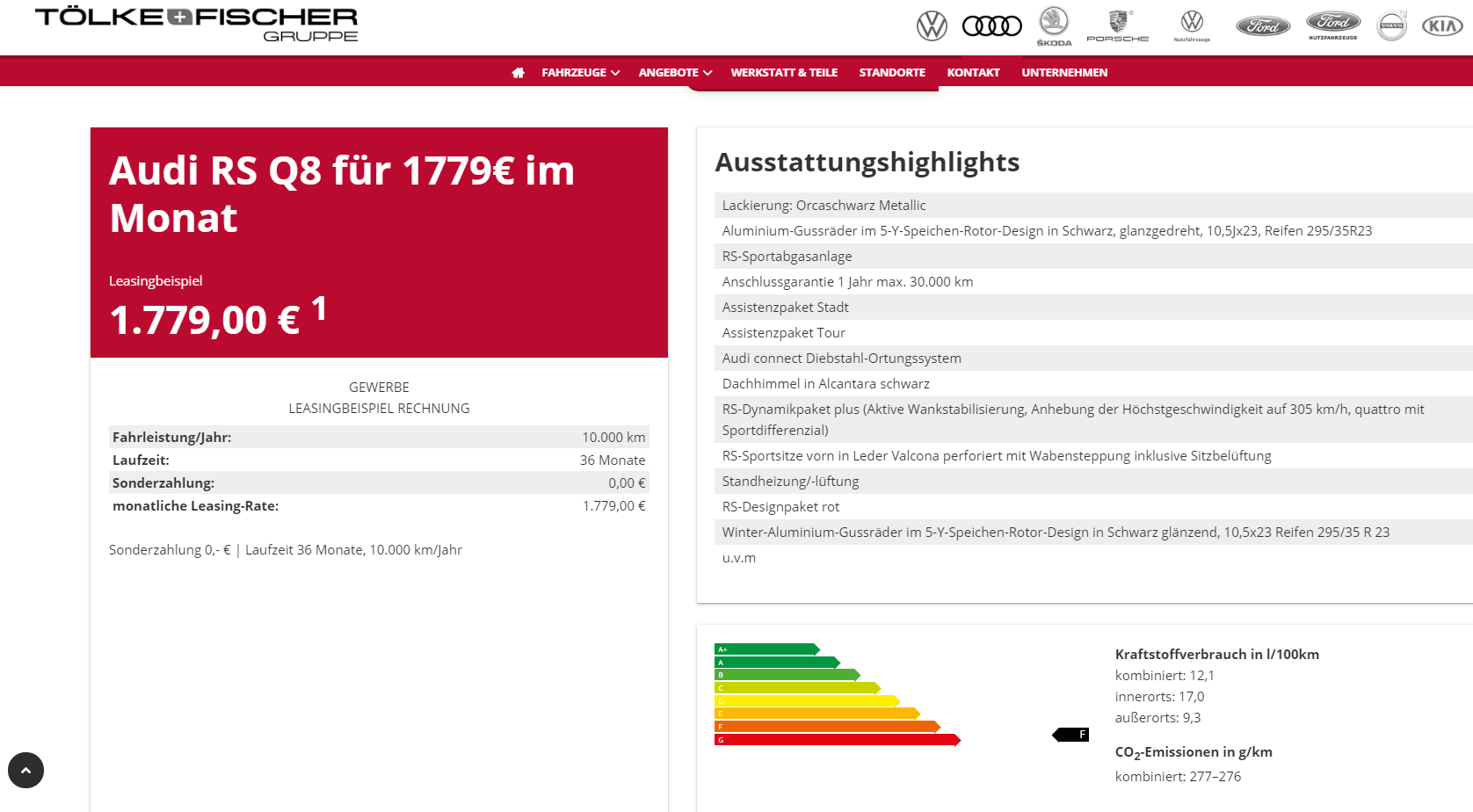The width and height of the screenshot is (1473, 812).
Task: Select the RS-Designpaket rot row
Action: tap(1093, 507)
